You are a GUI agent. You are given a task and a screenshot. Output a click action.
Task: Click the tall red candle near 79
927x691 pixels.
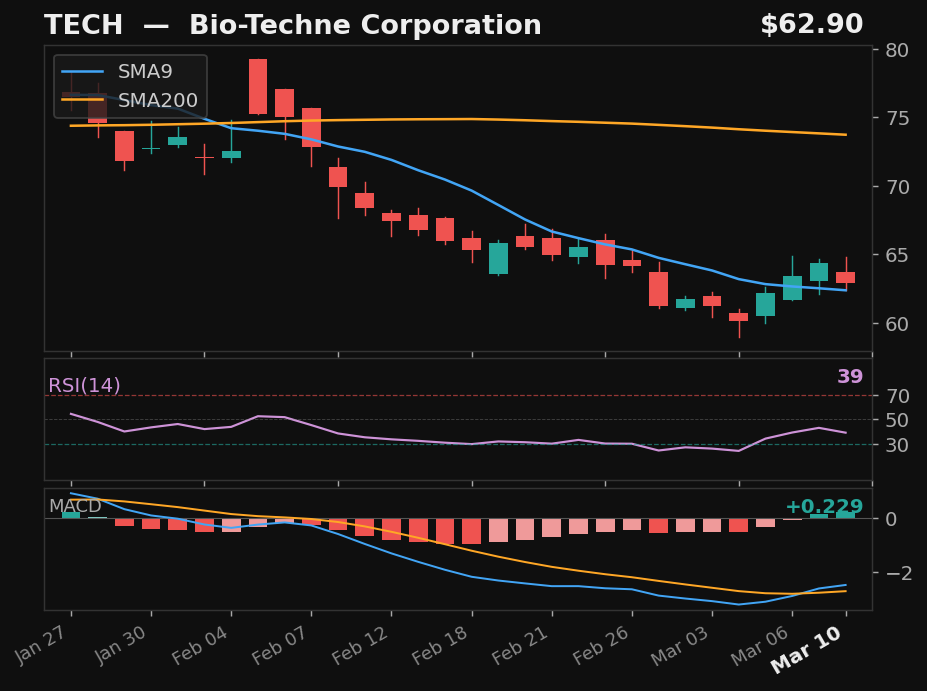(258, 86)
